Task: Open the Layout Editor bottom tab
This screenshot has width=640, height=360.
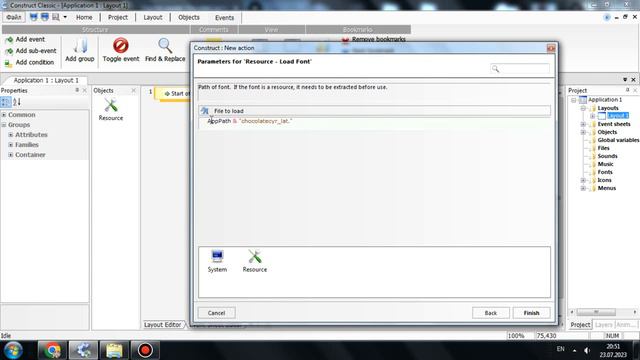Action: click(x=162, y=325)
